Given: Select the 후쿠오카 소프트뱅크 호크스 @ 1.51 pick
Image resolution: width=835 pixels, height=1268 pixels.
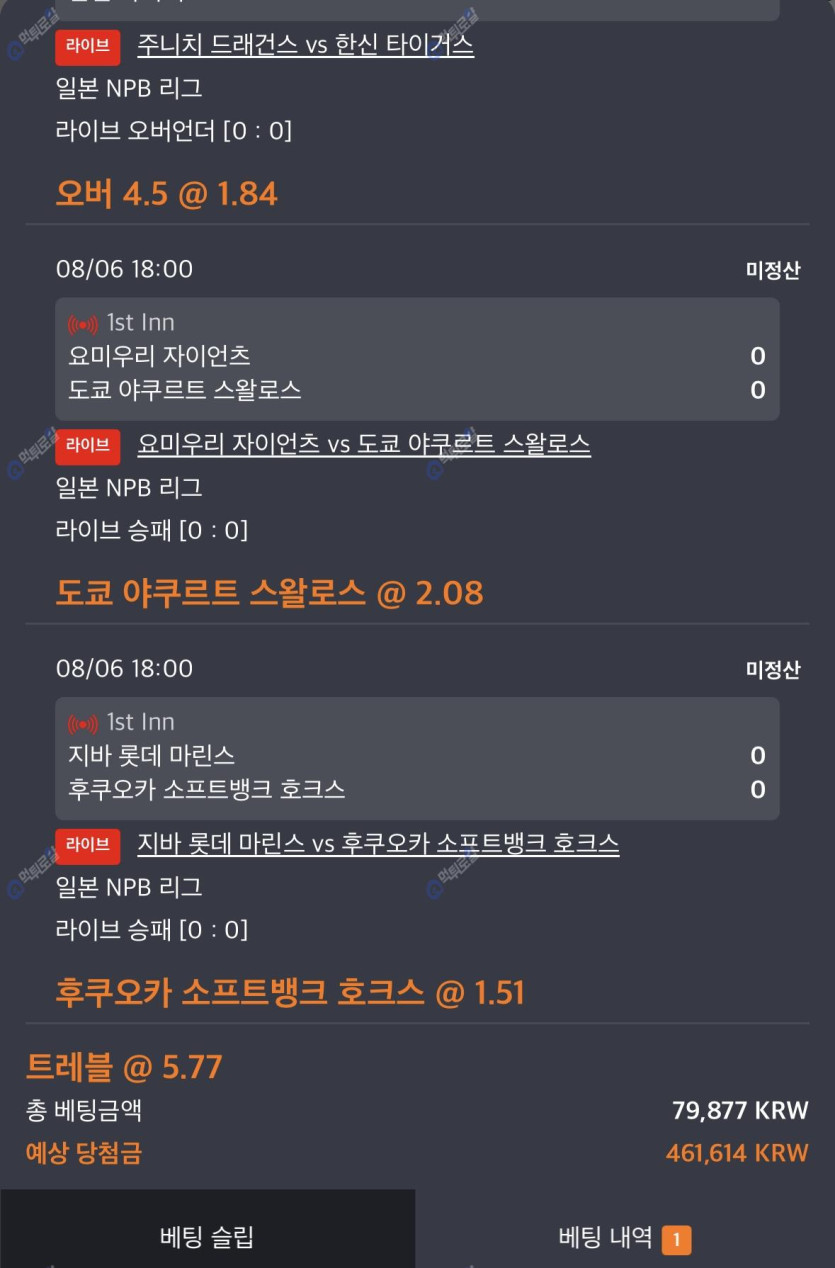Looking at the screenshot, I should click(x=290, y=993).
